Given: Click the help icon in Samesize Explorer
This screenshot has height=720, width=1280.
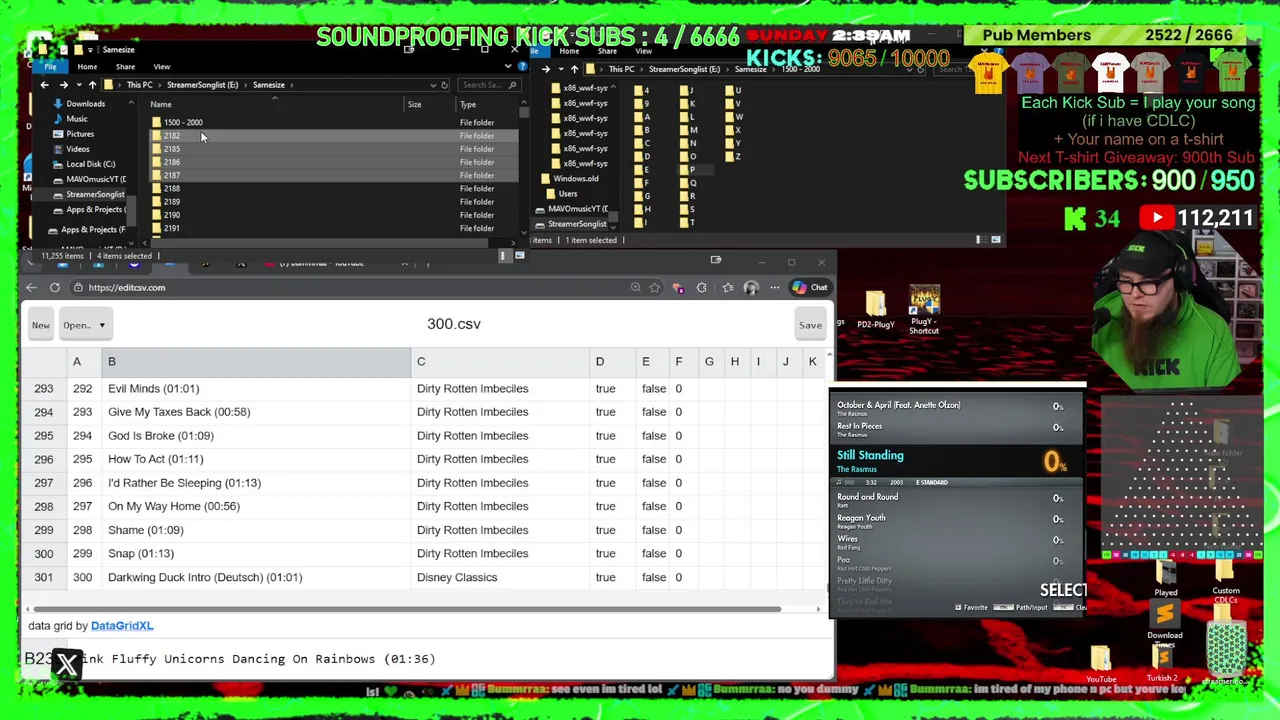Looking at the screenshot, I should [x=522, y=67].
